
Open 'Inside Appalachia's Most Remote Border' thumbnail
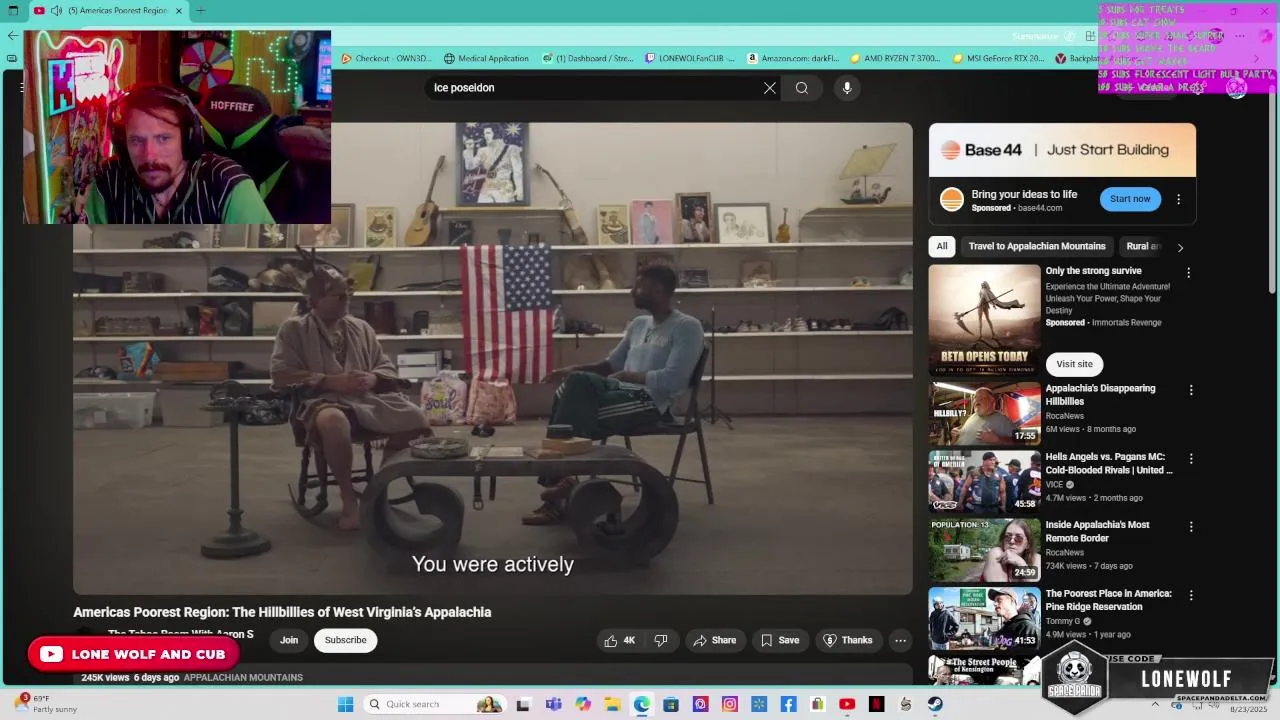[984, 550]
